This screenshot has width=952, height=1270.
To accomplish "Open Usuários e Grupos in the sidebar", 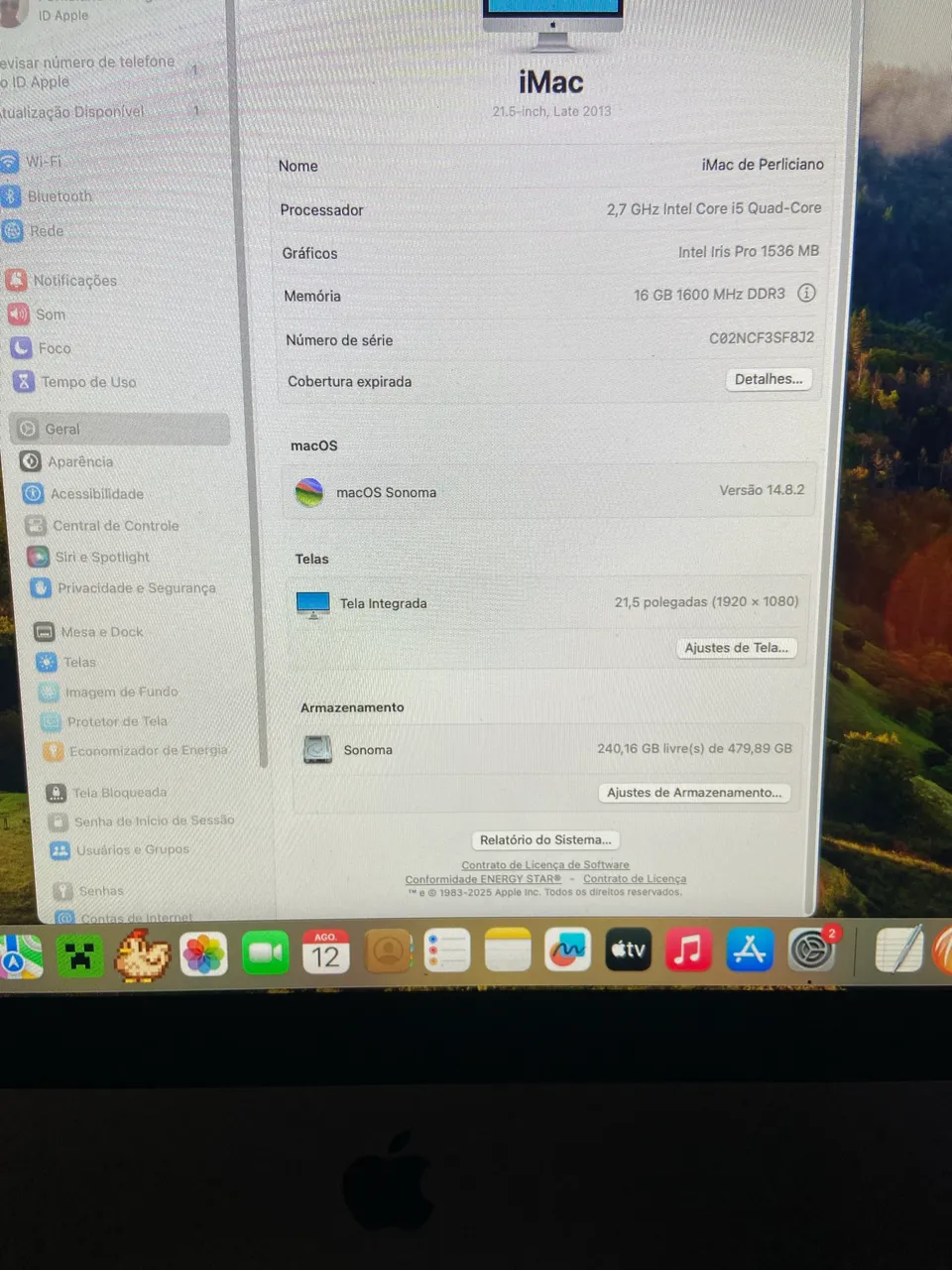I will pos(120,849).
